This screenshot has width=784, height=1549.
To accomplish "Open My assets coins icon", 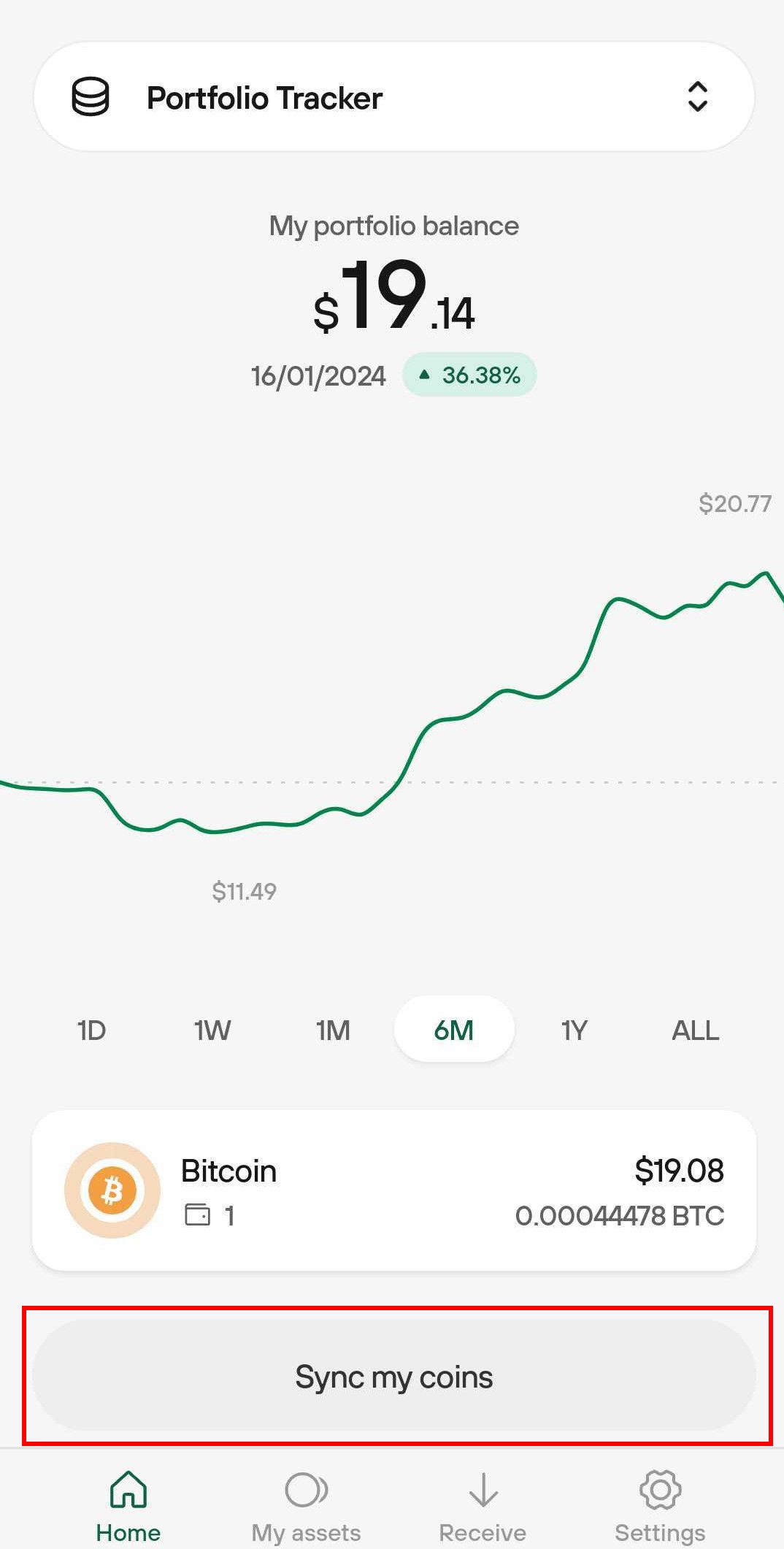I will tap(307, 1490).
